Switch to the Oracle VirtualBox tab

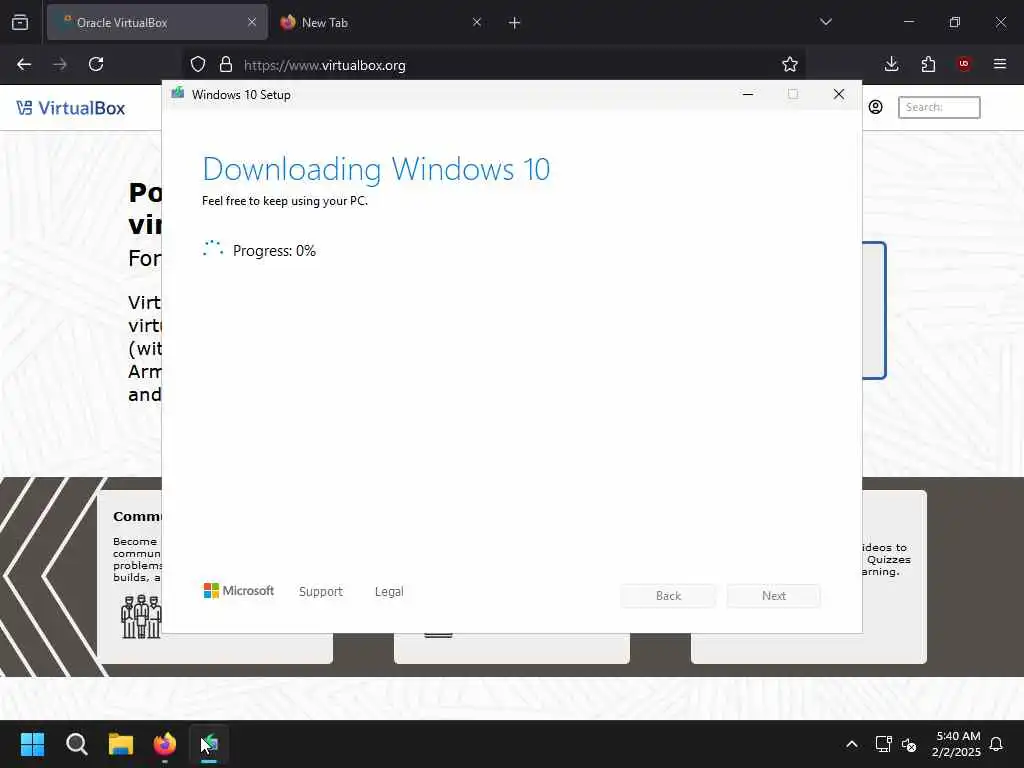157,23
